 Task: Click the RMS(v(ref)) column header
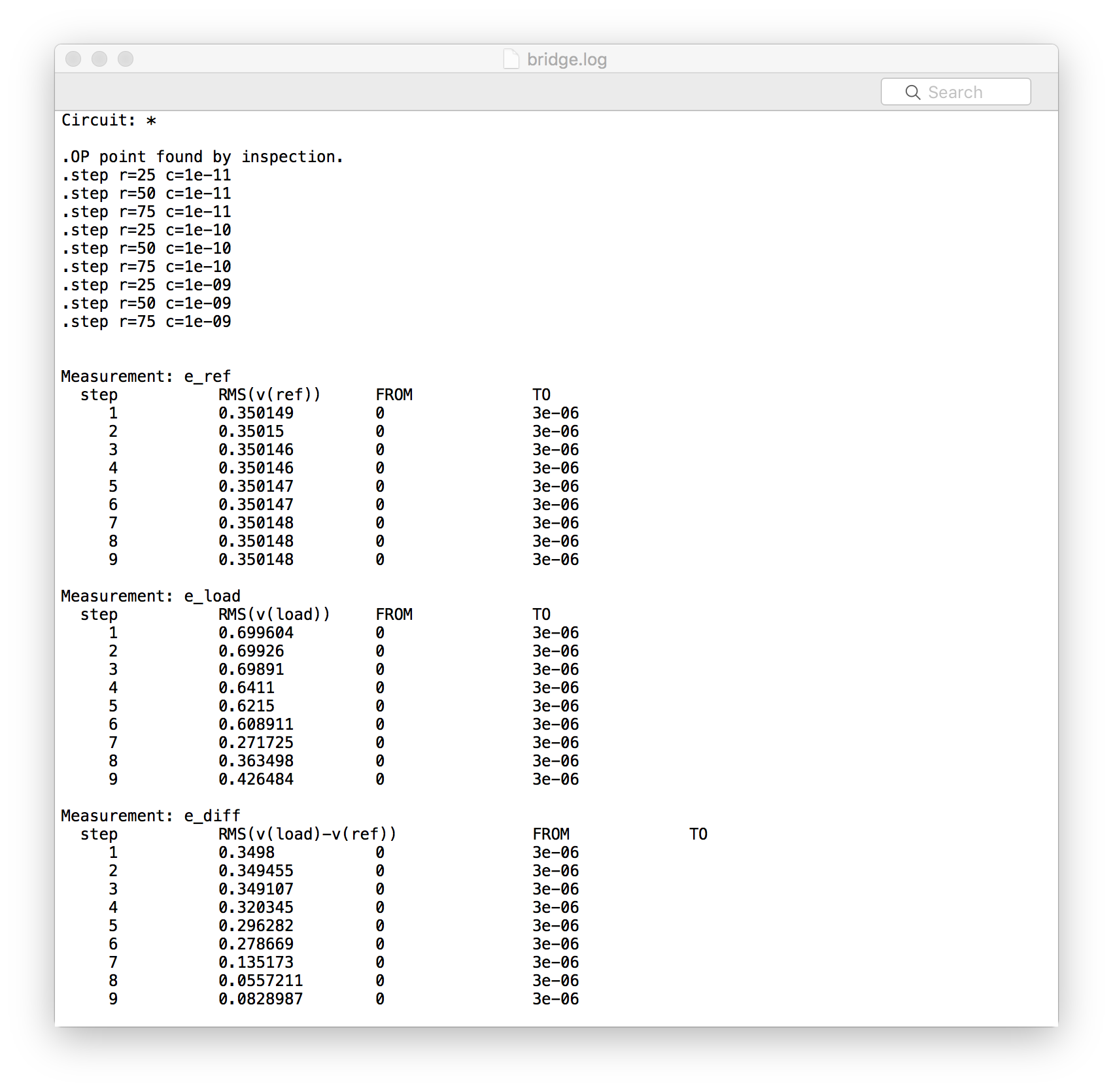point(269,395)
